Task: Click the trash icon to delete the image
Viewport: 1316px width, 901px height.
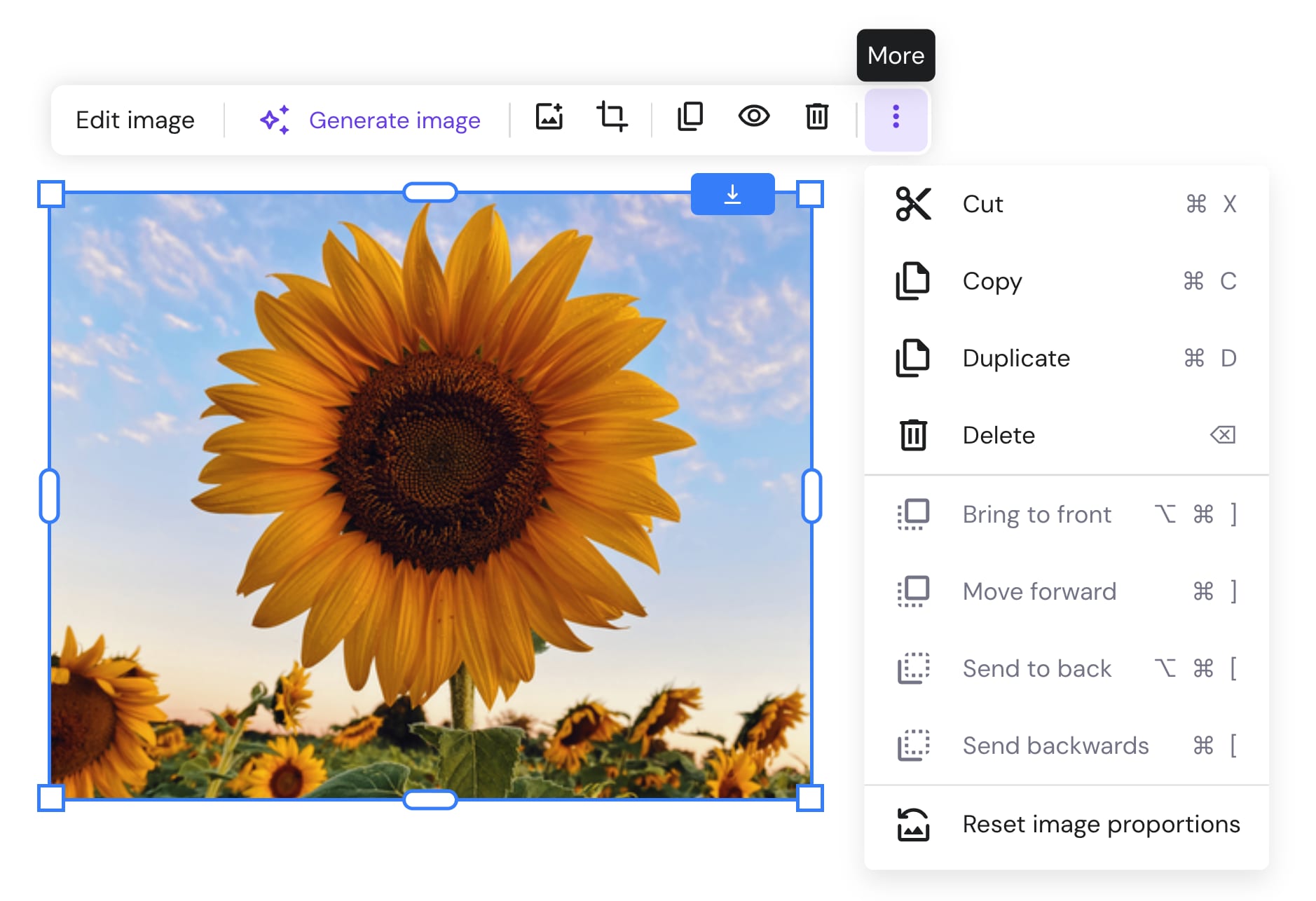Action: 816,118
